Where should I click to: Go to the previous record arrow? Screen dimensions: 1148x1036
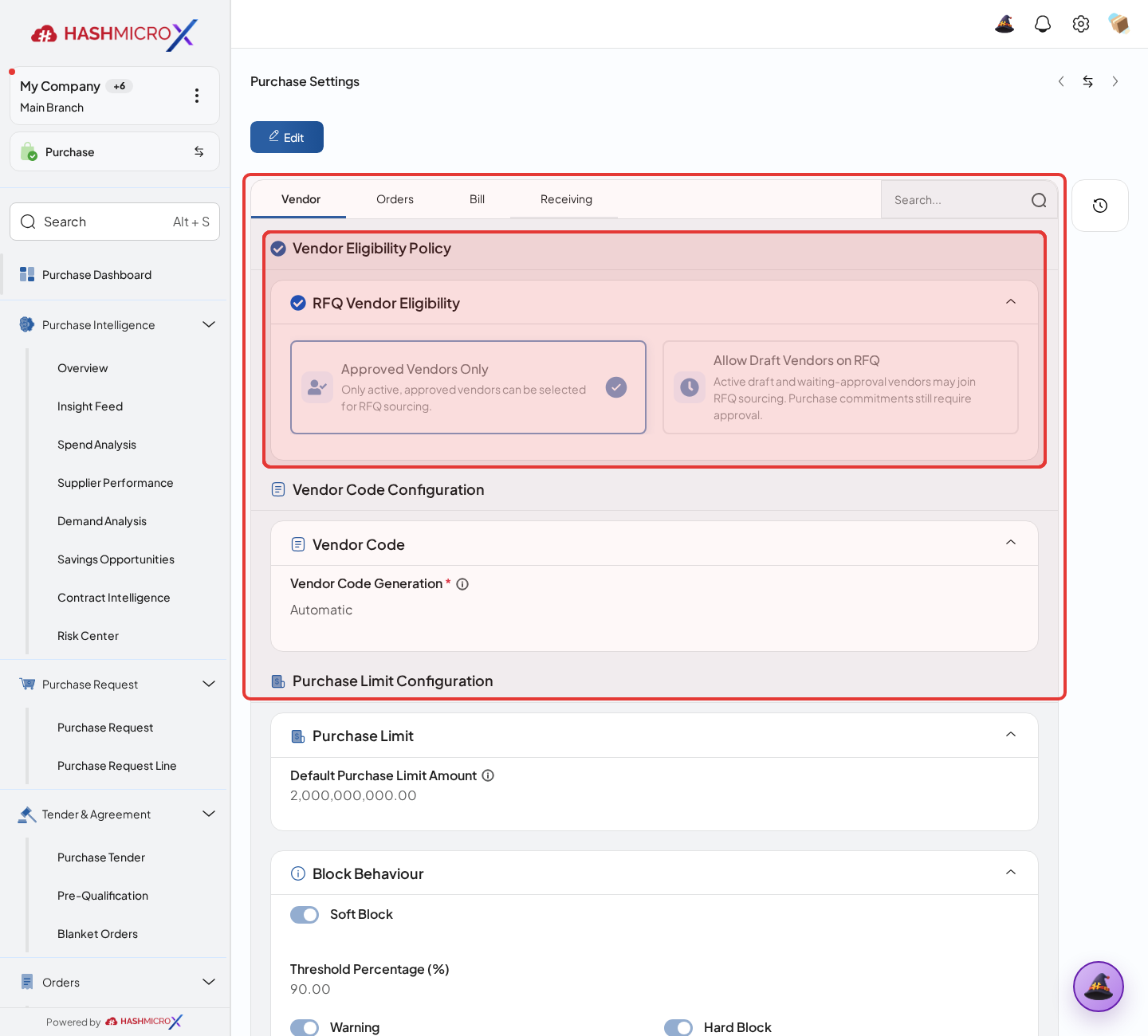(1061, 81)
